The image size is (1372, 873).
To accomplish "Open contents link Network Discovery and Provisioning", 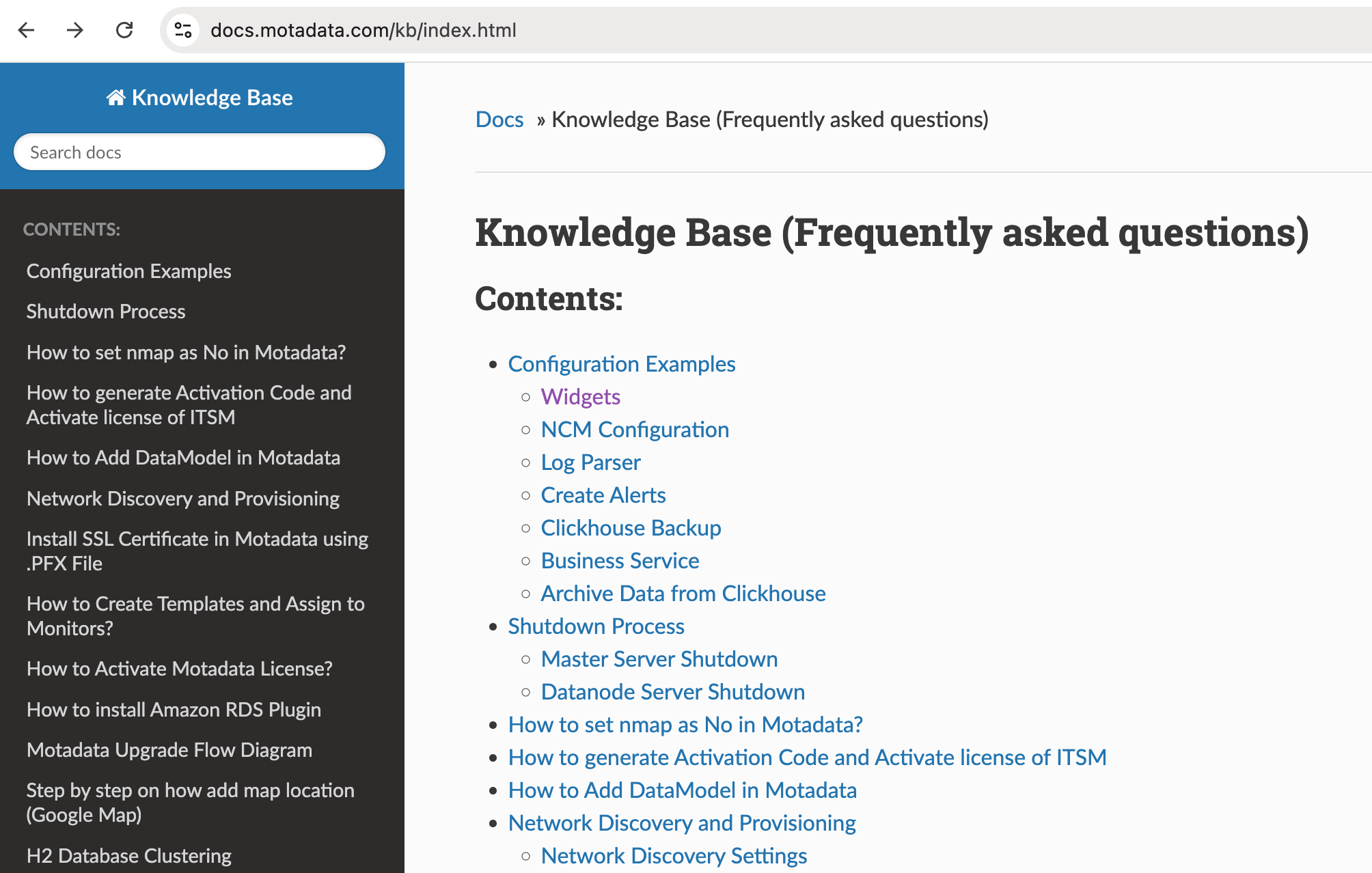I will click(x=682, y=823).
